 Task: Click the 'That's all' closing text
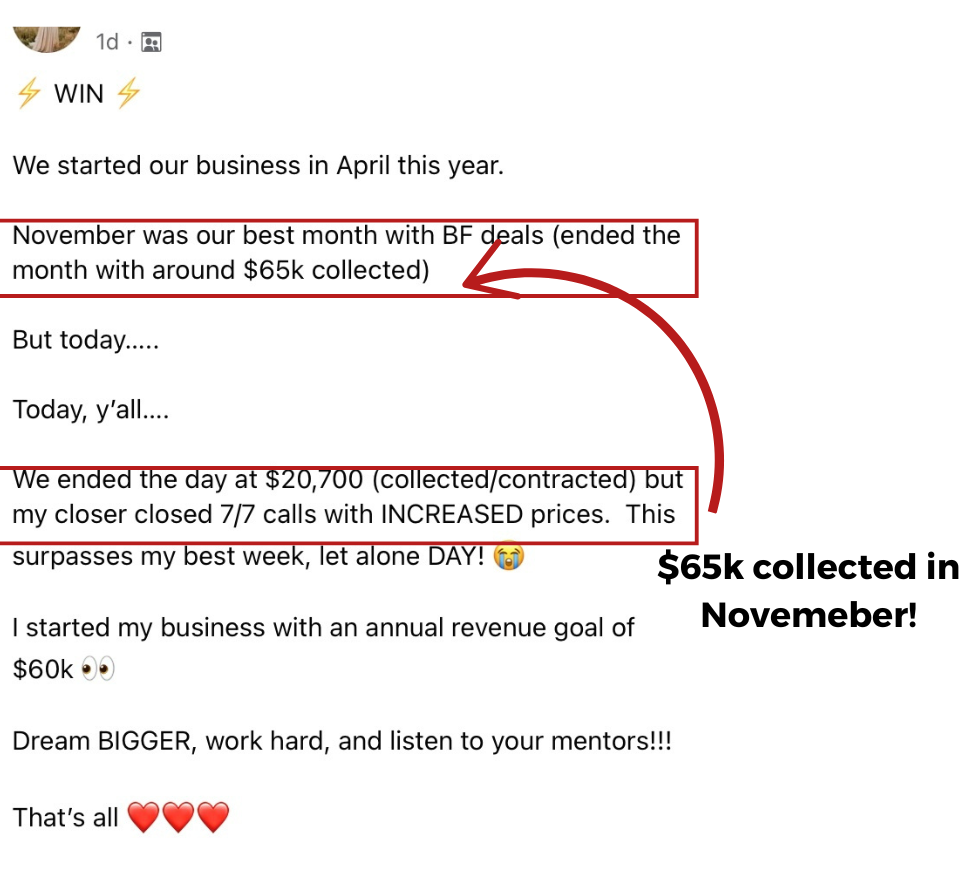point(65,817)
